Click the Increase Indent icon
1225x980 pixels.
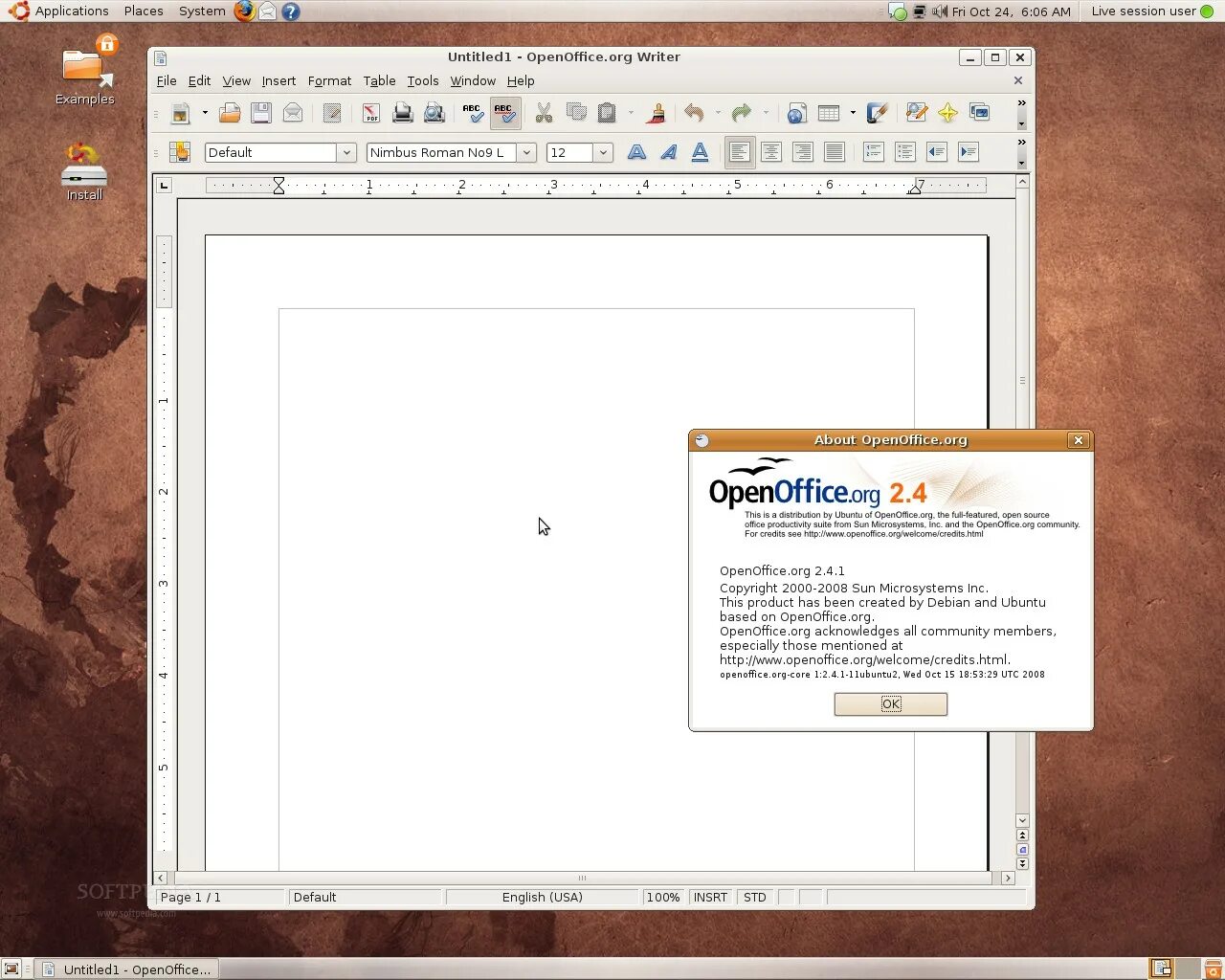pyautogui.click(x=969, y=152)
